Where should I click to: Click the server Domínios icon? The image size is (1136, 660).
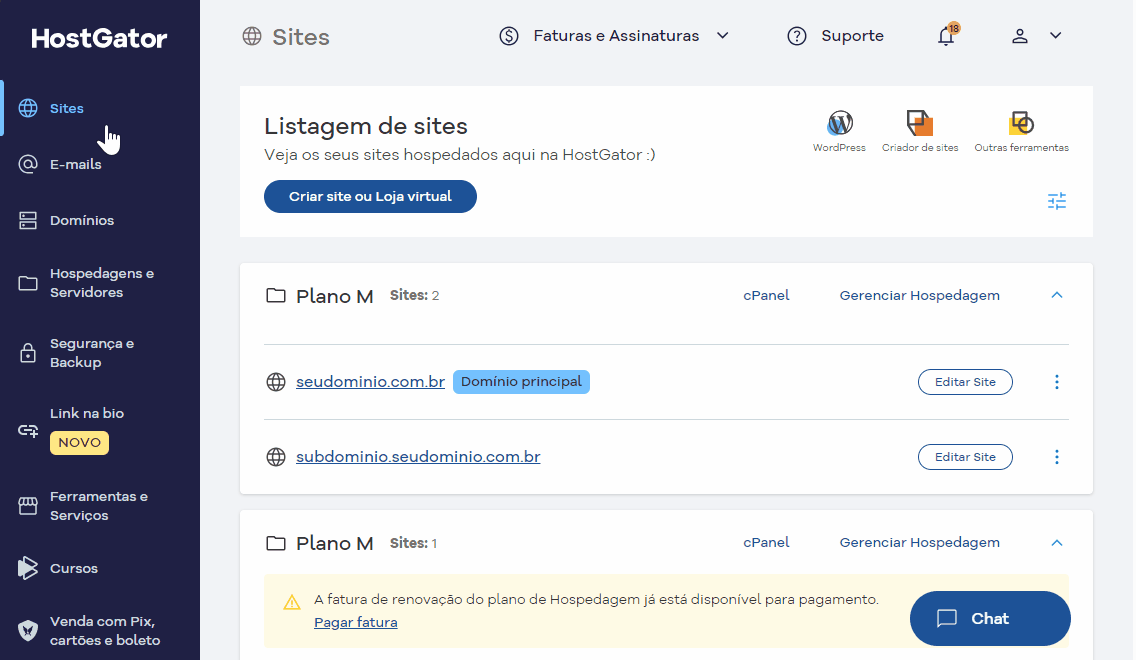(28, 220)
